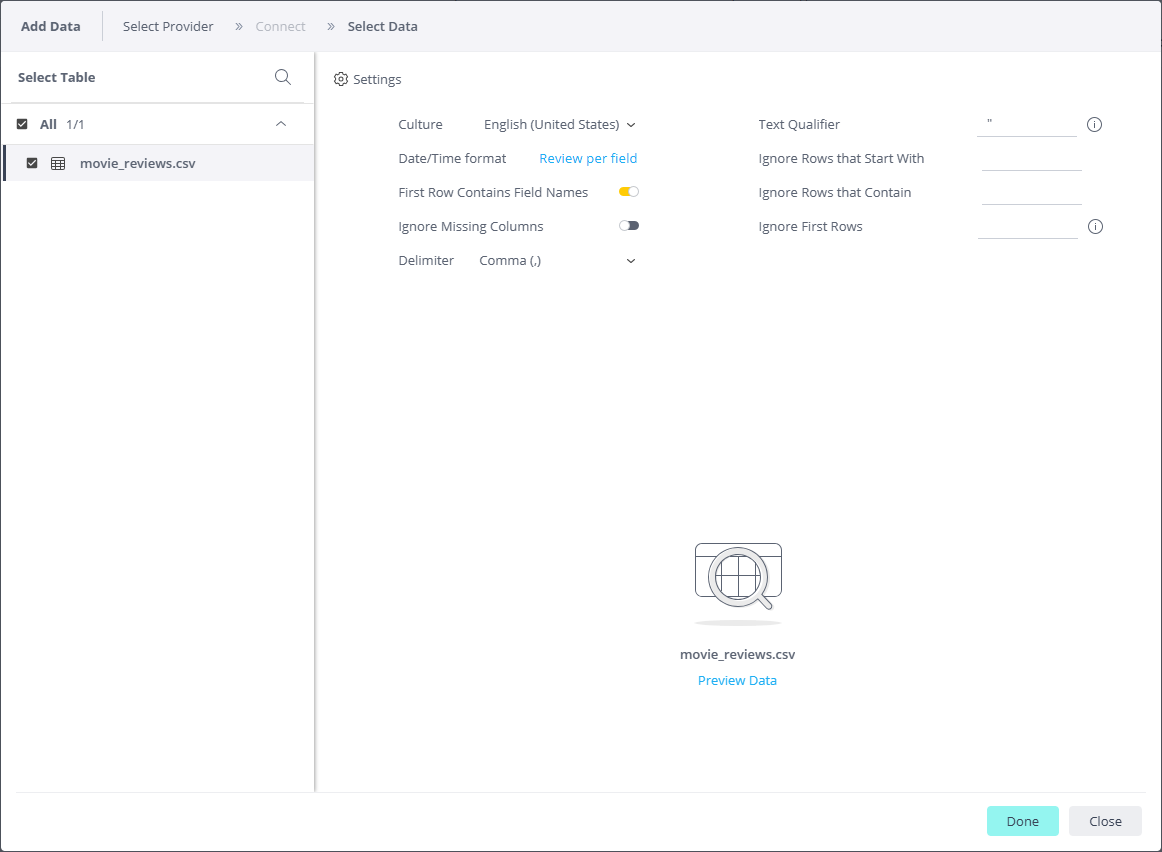This screenshot has height=852, width=1162.
Task: Click the table icon beside movie_reviews.csv
Action: tap(58, 163)
